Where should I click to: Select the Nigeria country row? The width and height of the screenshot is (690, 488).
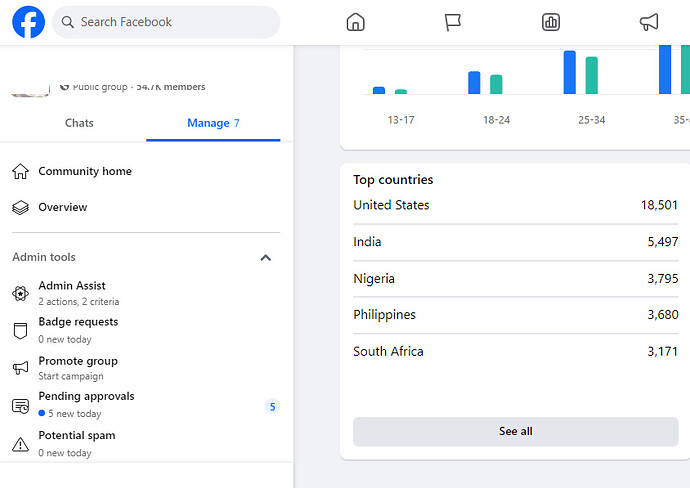[515, 279]
